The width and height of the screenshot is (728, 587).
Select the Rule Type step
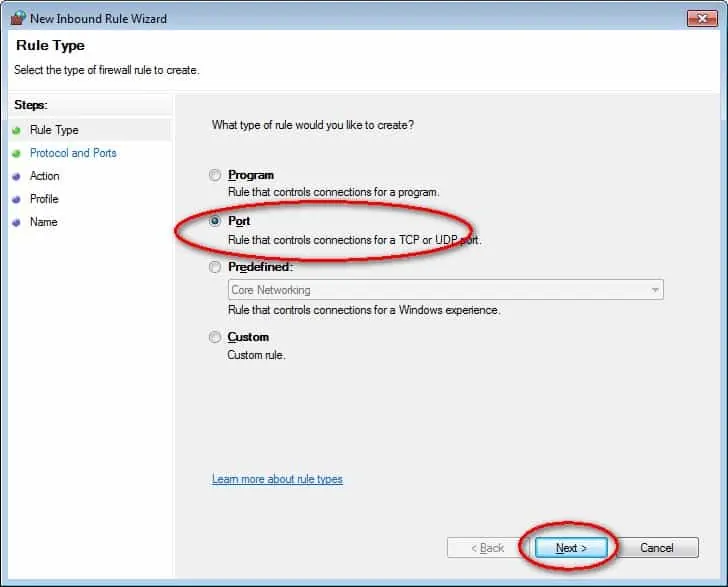[x=54, y=130]
